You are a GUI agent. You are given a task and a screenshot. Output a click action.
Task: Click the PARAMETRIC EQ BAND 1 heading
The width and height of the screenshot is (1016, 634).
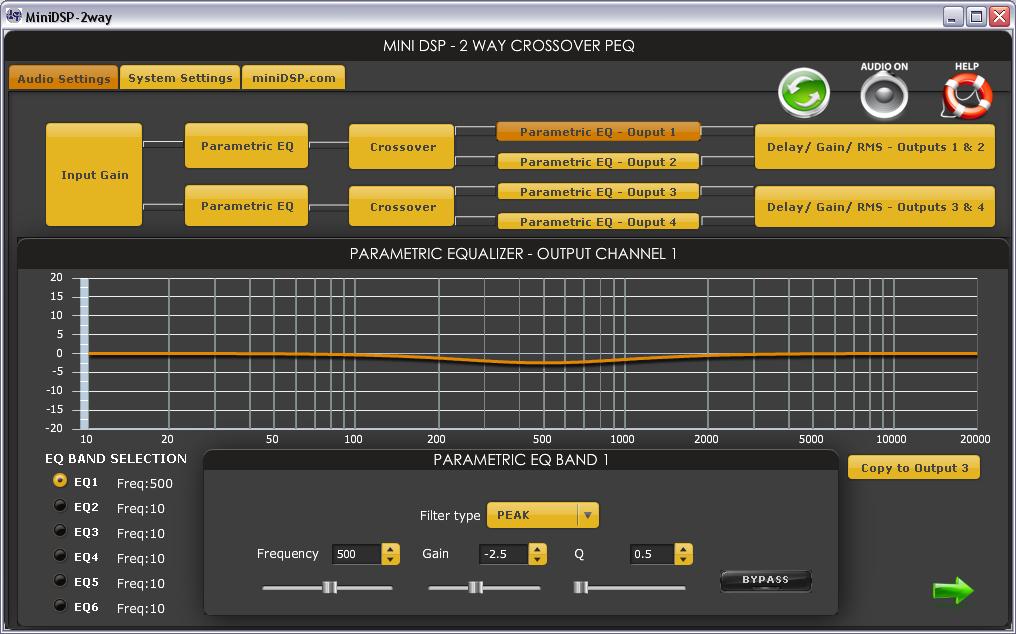(x=521, y=460)
